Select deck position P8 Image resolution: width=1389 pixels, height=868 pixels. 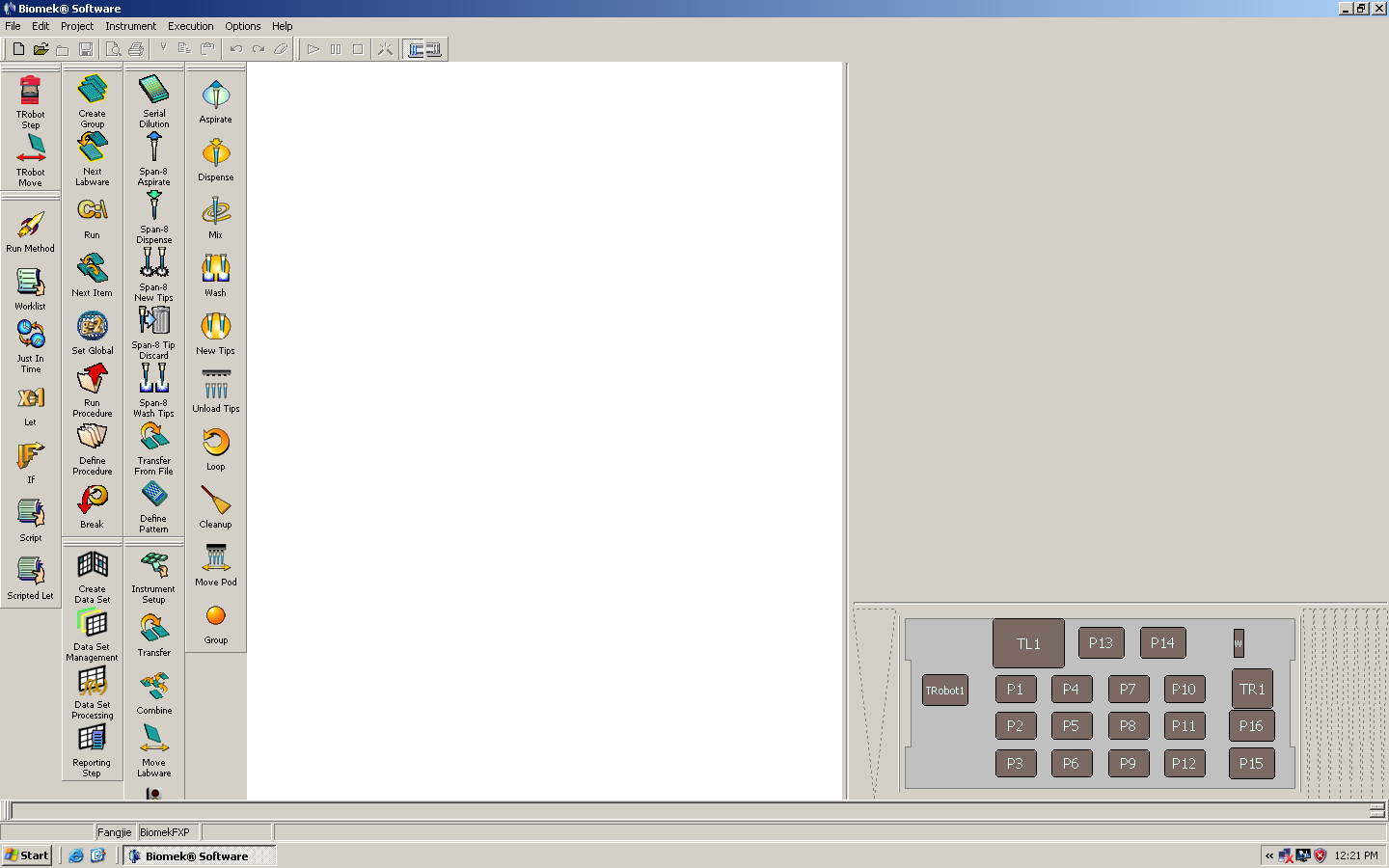(x=1128, y=726)
